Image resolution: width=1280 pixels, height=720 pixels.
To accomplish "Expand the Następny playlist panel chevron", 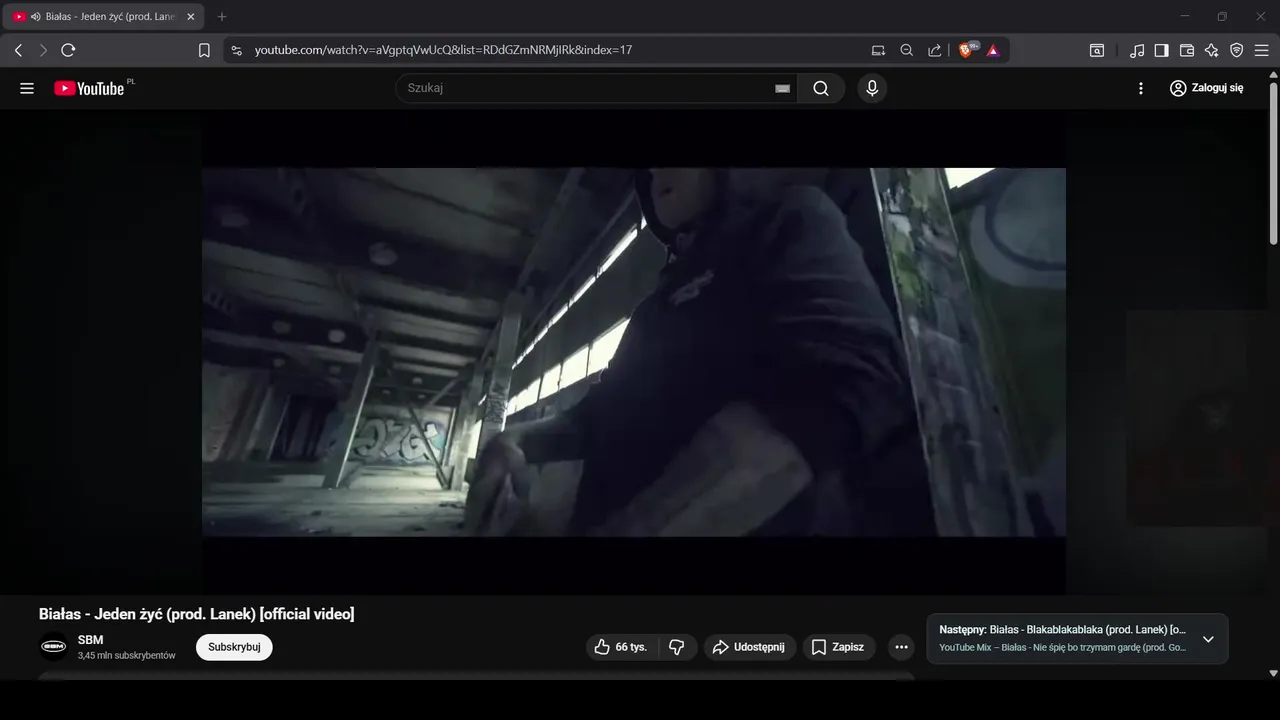I will (x=1208, y=639).
